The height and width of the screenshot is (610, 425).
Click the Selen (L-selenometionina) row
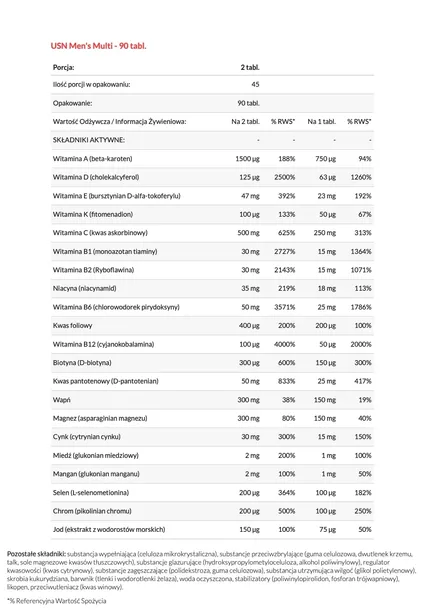pyautogui.click(x=212, y=493)
